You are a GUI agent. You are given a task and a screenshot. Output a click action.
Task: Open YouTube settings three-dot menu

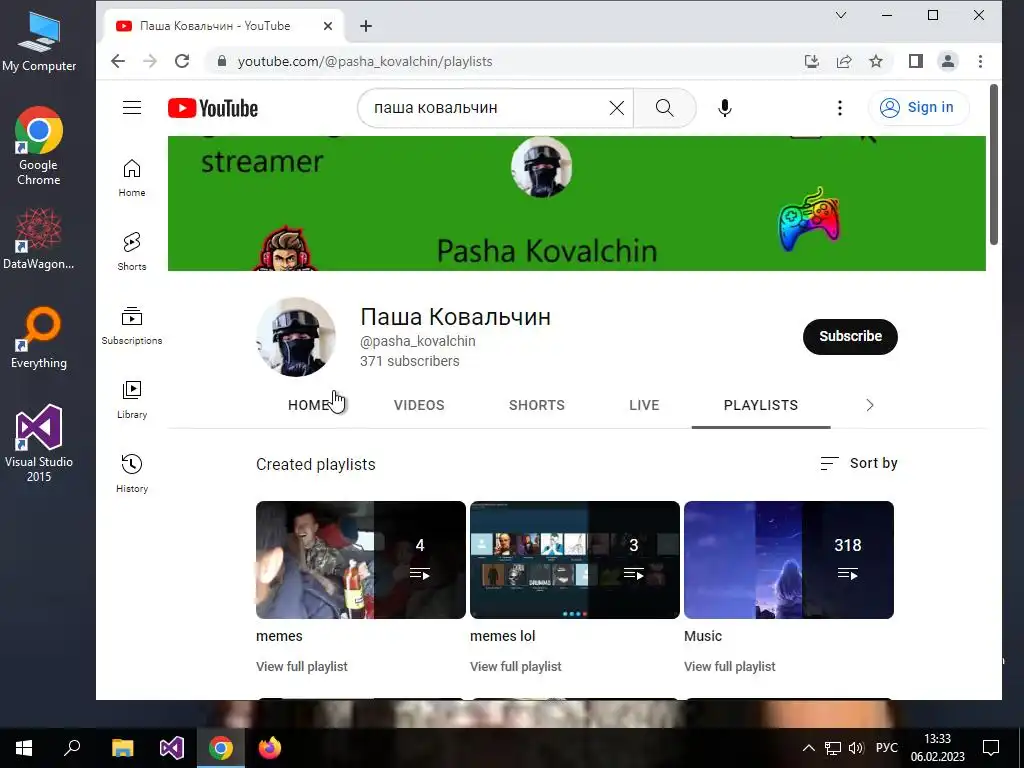click(840, 108)
